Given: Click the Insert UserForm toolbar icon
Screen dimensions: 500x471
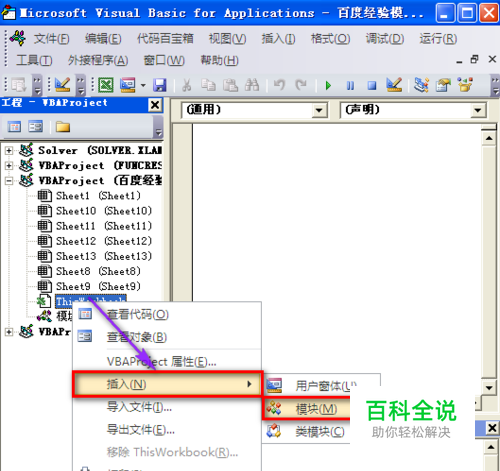Looking at the screenshot, I should (128, 85).
